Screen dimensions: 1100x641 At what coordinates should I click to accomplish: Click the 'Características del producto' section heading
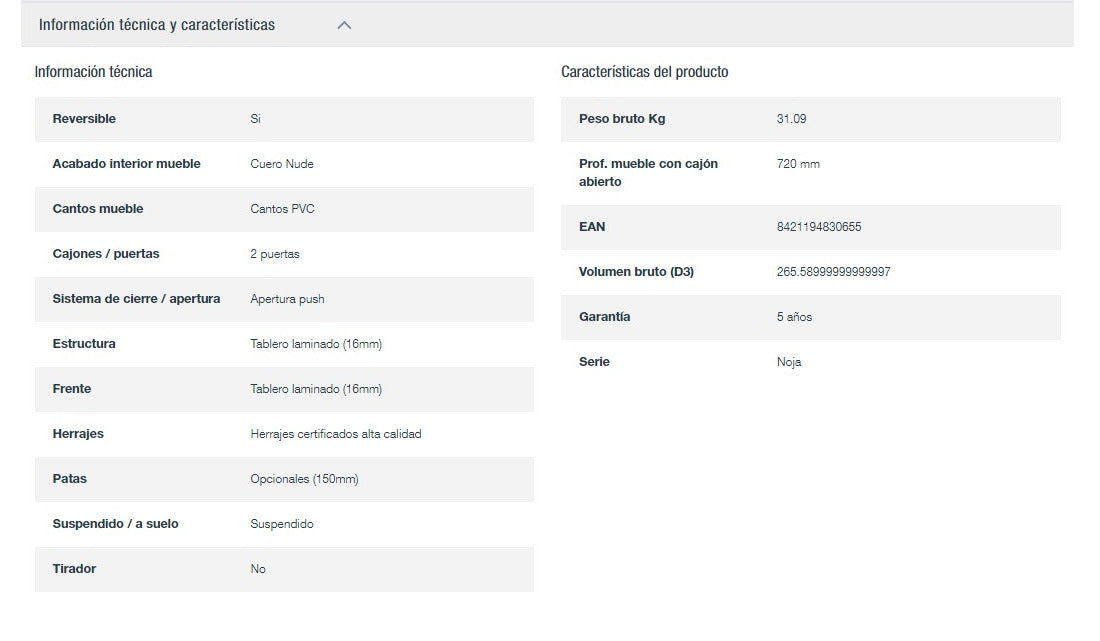pos(644,72)
